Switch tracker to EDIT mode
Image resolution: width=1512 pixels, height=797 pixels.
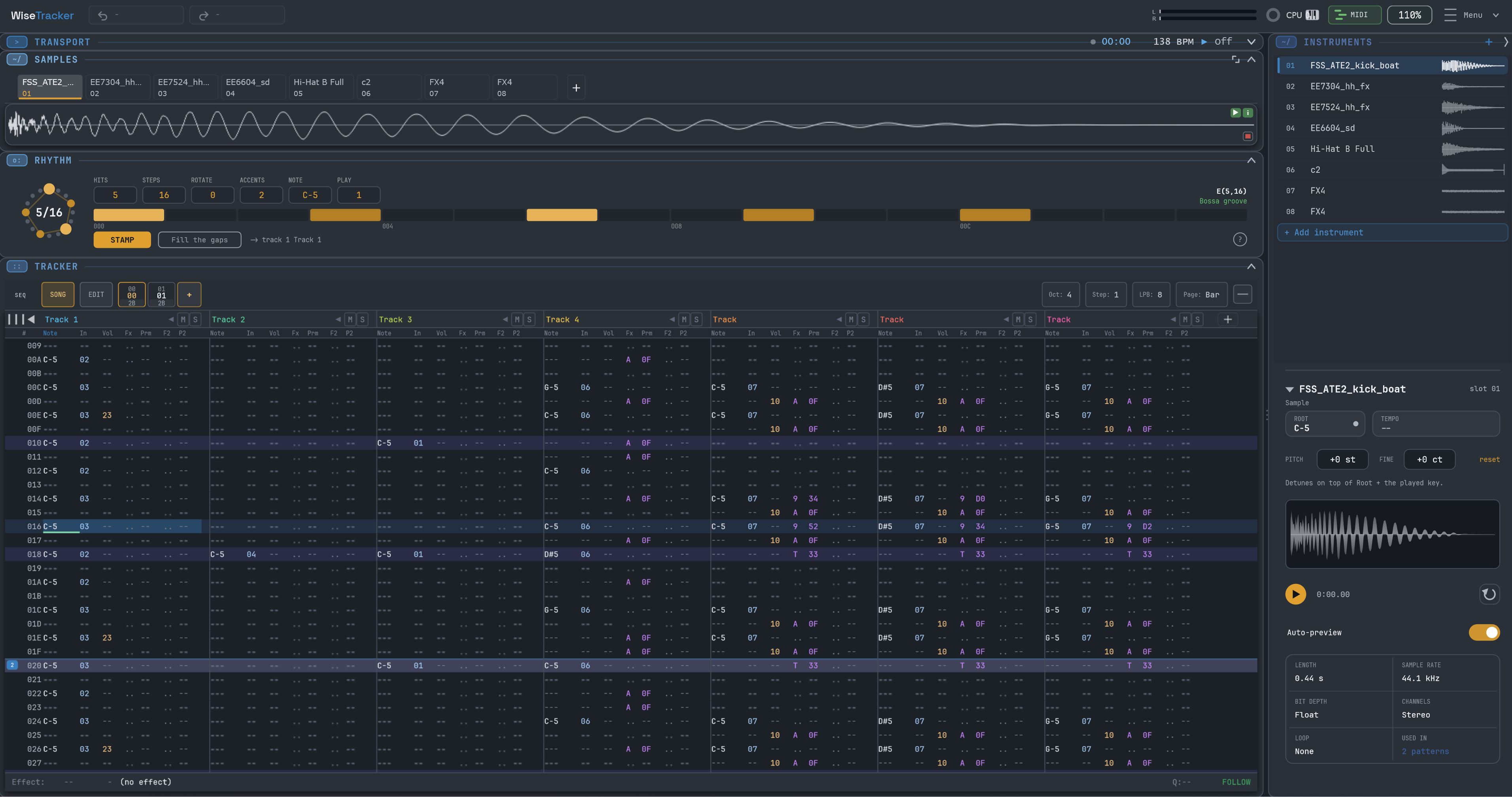click(96, 295)
